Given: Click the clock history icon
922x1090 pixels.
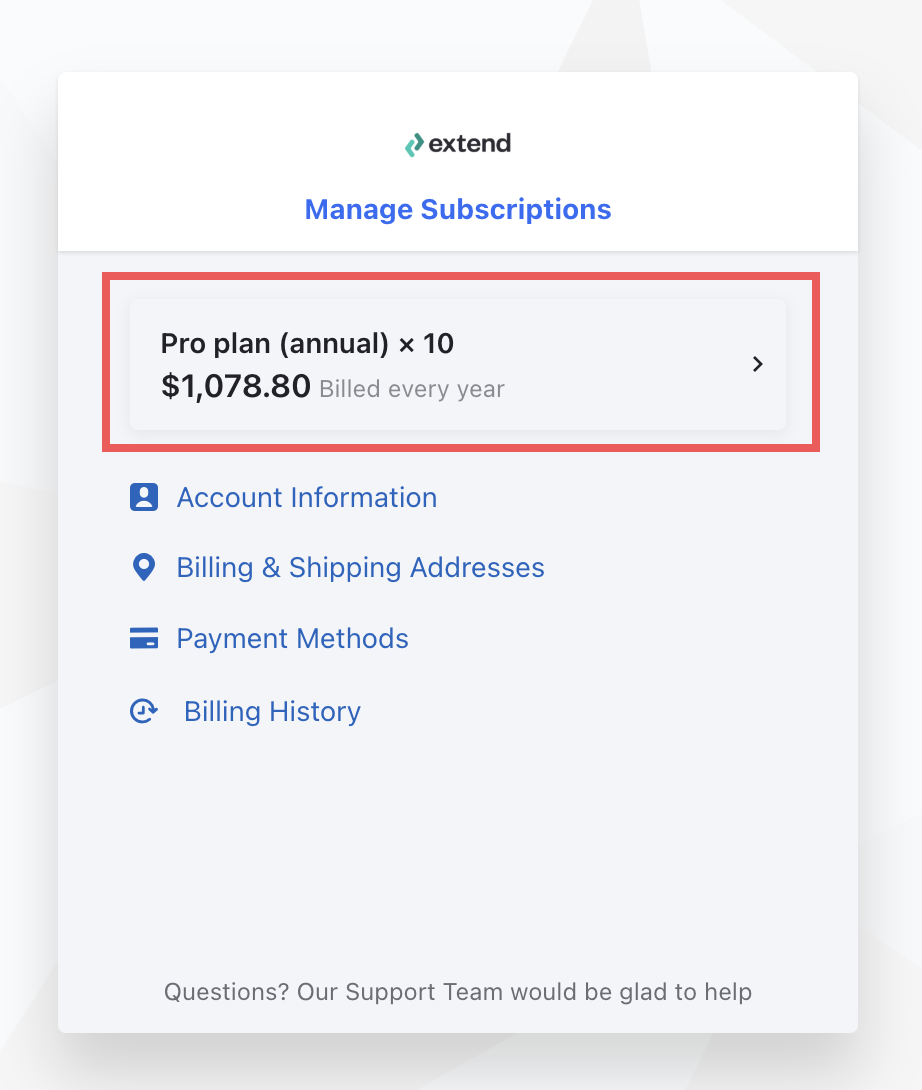Looking at the screenshot, I should [x=144, y=711].
